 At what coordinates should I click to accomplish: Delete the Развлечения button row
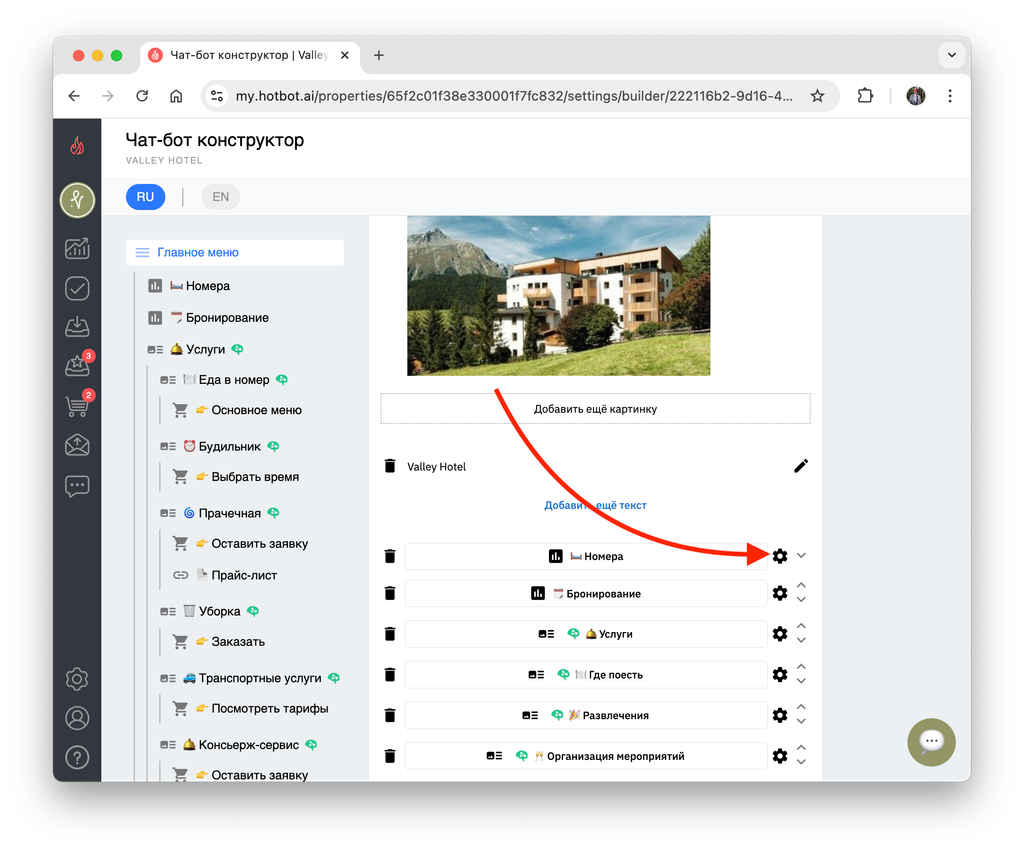click(390, 716)
